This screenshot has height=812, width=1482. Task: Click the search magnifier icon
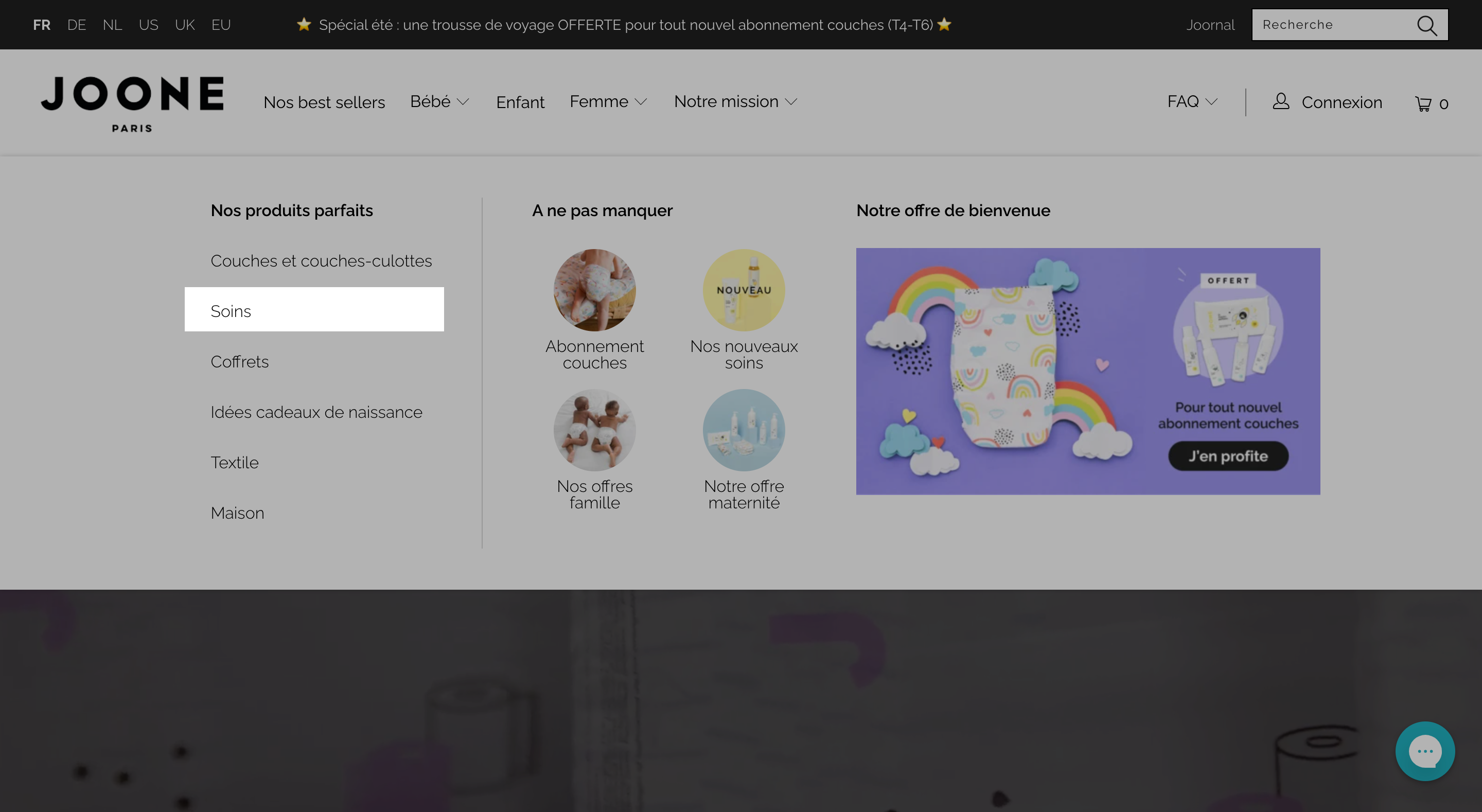[x=1427, y=25]
